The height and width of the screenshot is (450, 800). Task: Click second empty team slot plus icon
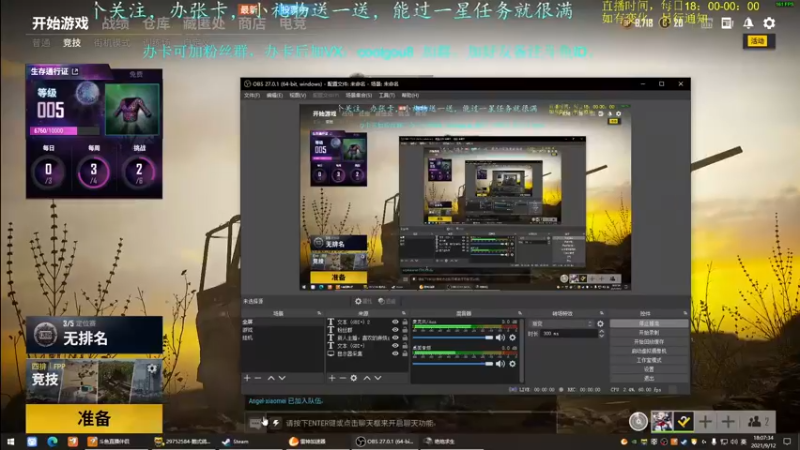pos(728,421)
